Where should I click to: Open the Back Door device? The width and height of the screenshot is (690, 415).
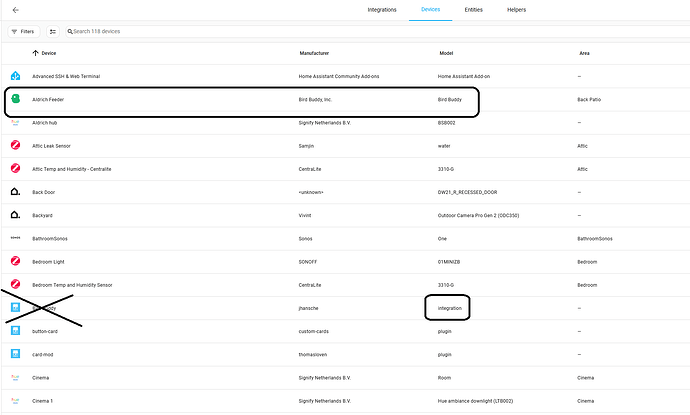(x=44, y=193)
